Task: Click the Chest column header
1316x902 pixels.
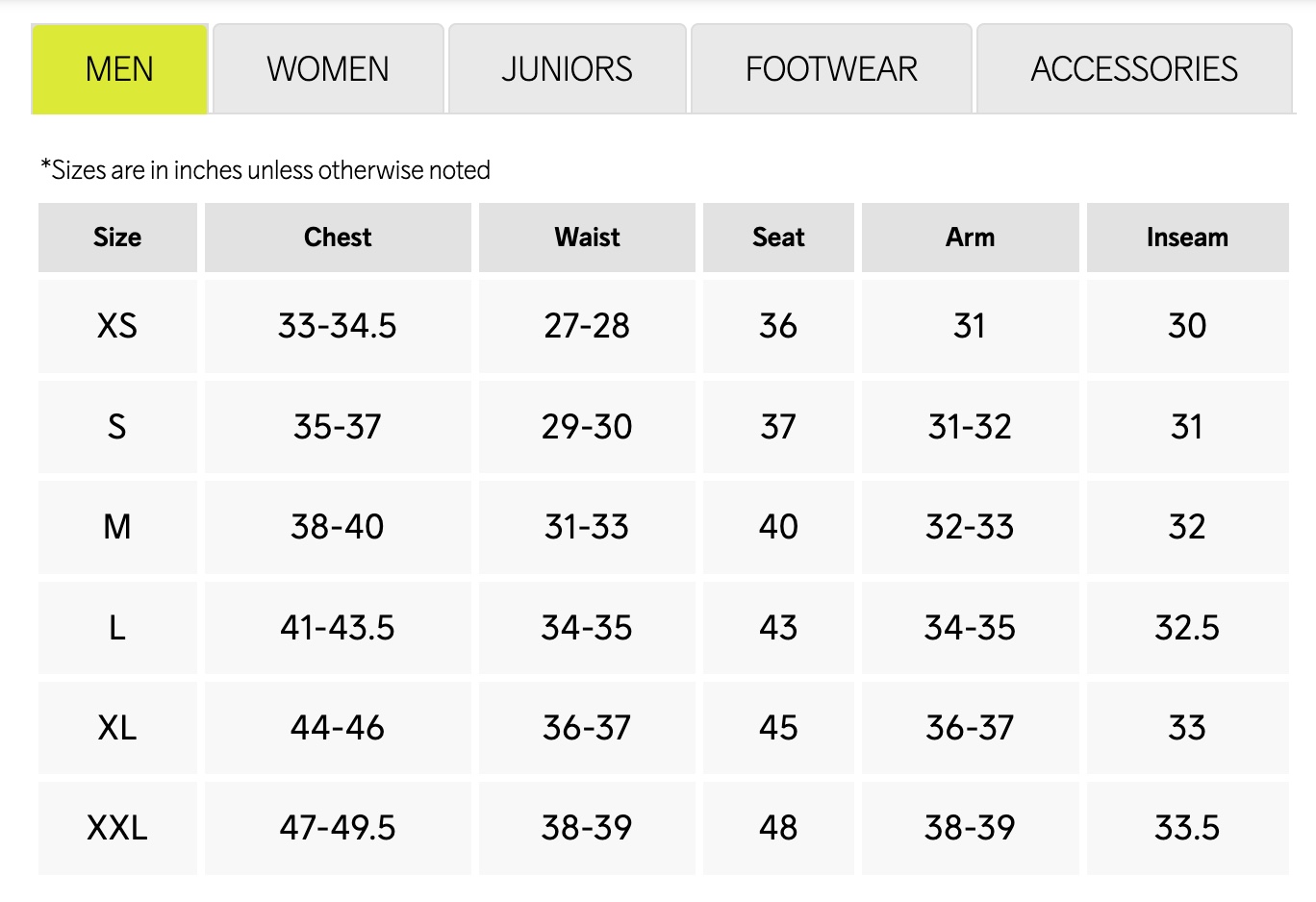Action: pos(338,238)
